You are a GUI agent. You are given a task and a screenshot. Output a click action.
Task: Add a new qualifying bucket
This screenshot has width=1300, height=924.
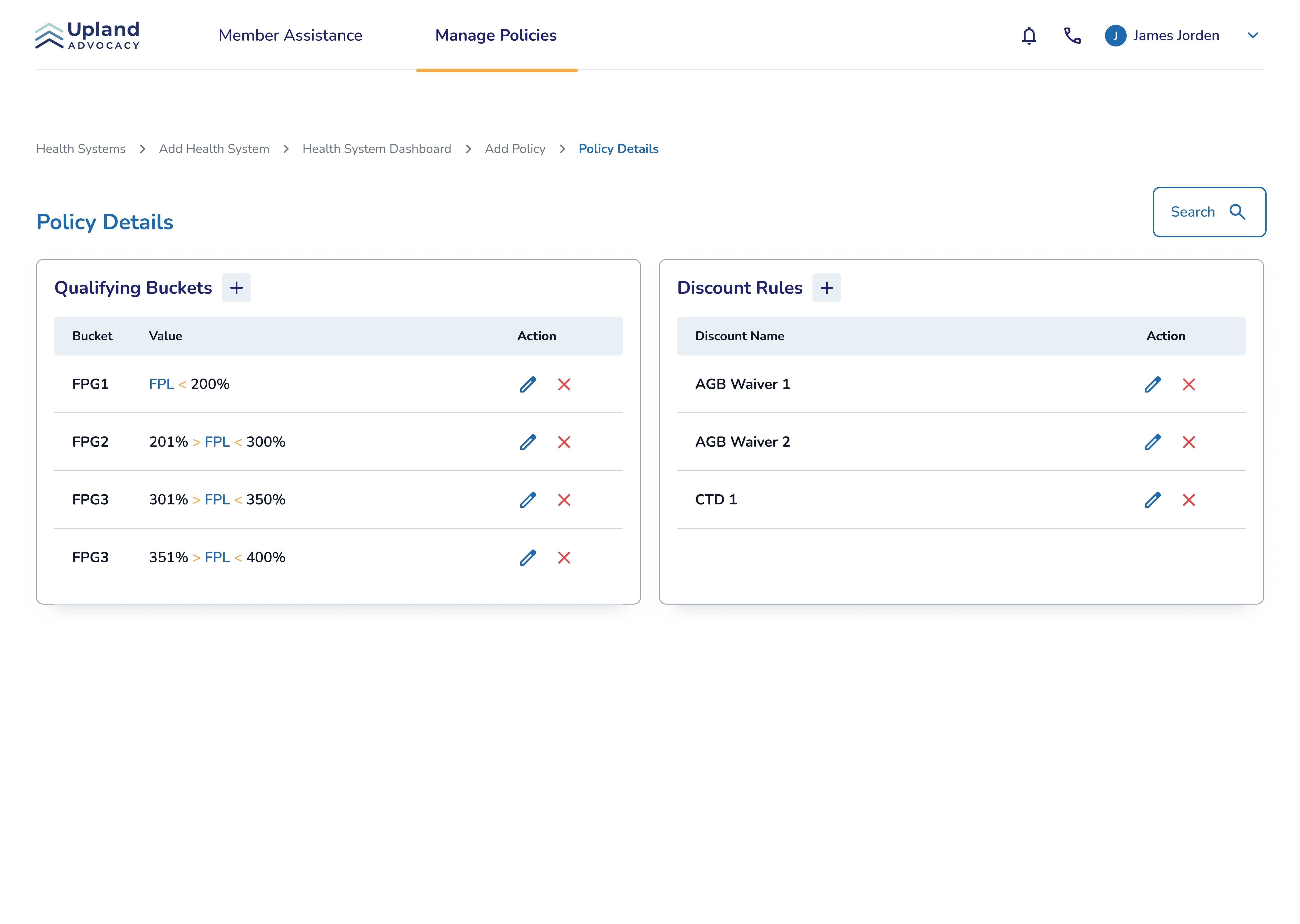click(x=236, y=288)
